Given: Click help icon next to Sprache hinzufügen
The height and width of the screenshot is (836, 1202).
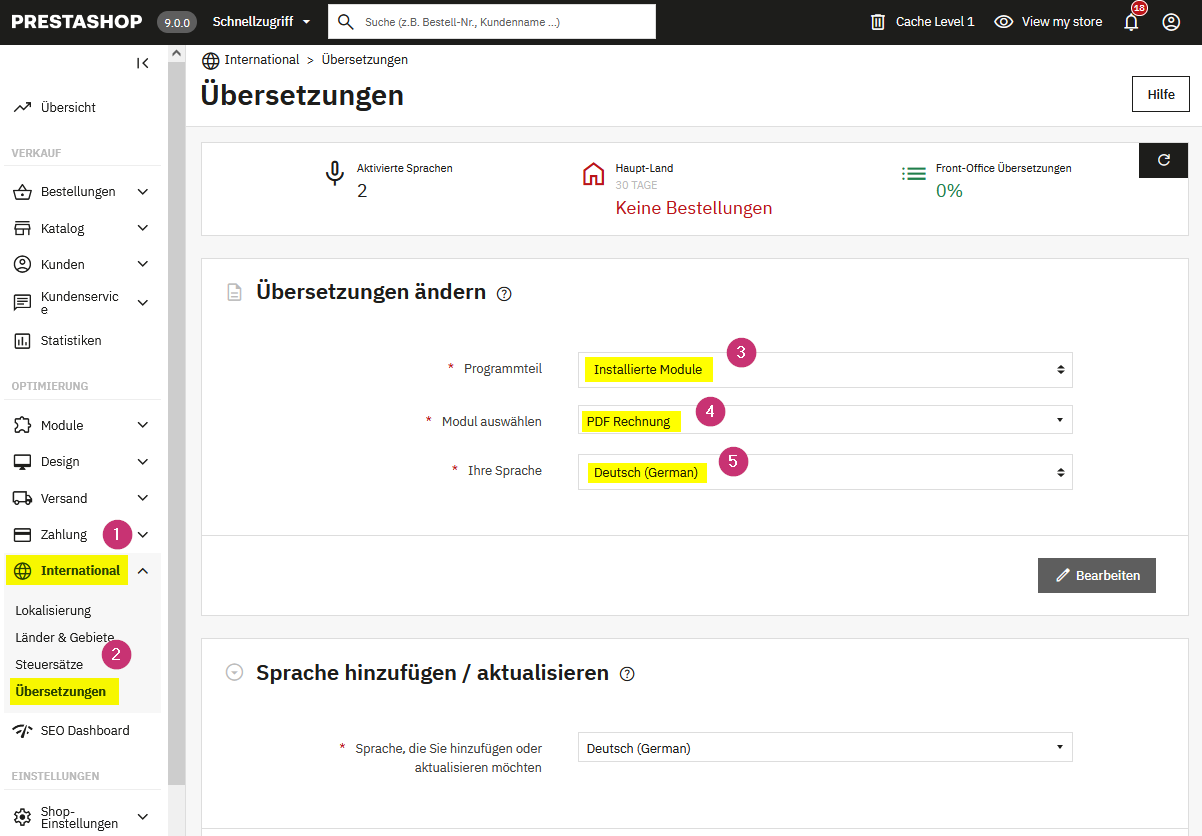Looking at the screenshot, I should tap(627, 674).
